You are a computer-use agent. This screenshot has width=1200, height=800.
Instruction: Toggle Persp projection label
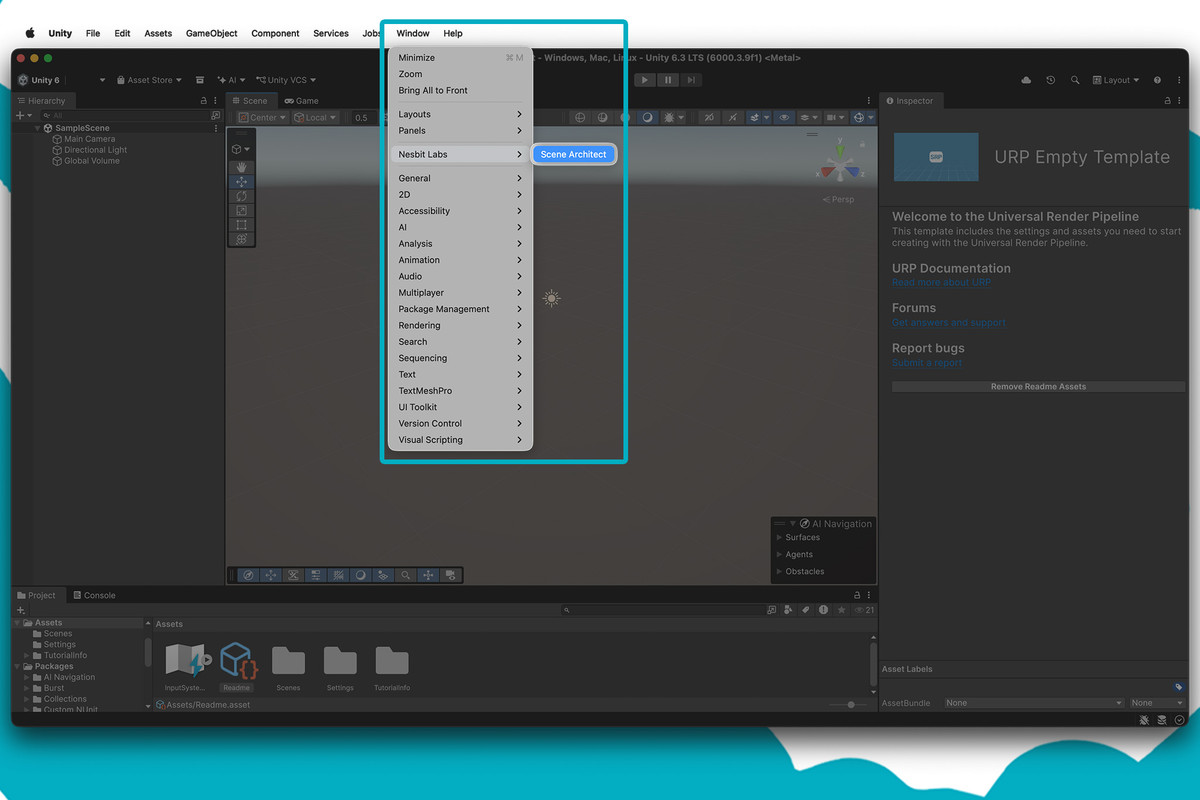[x=839, y=199]
